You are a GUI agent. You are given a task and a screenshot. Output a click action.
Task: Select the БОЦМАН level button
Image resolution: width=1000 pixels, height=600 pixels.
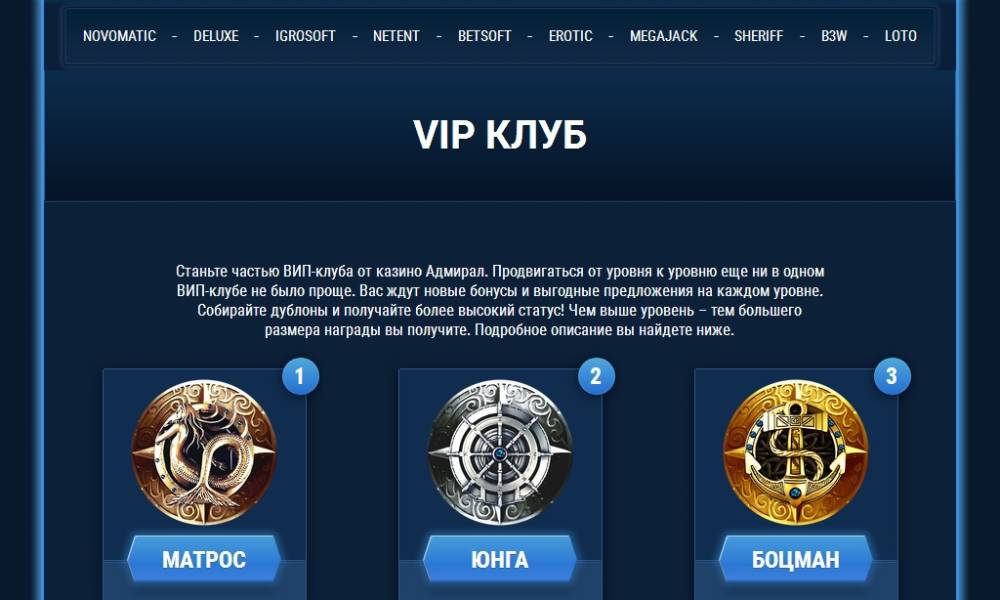(796, 559)
